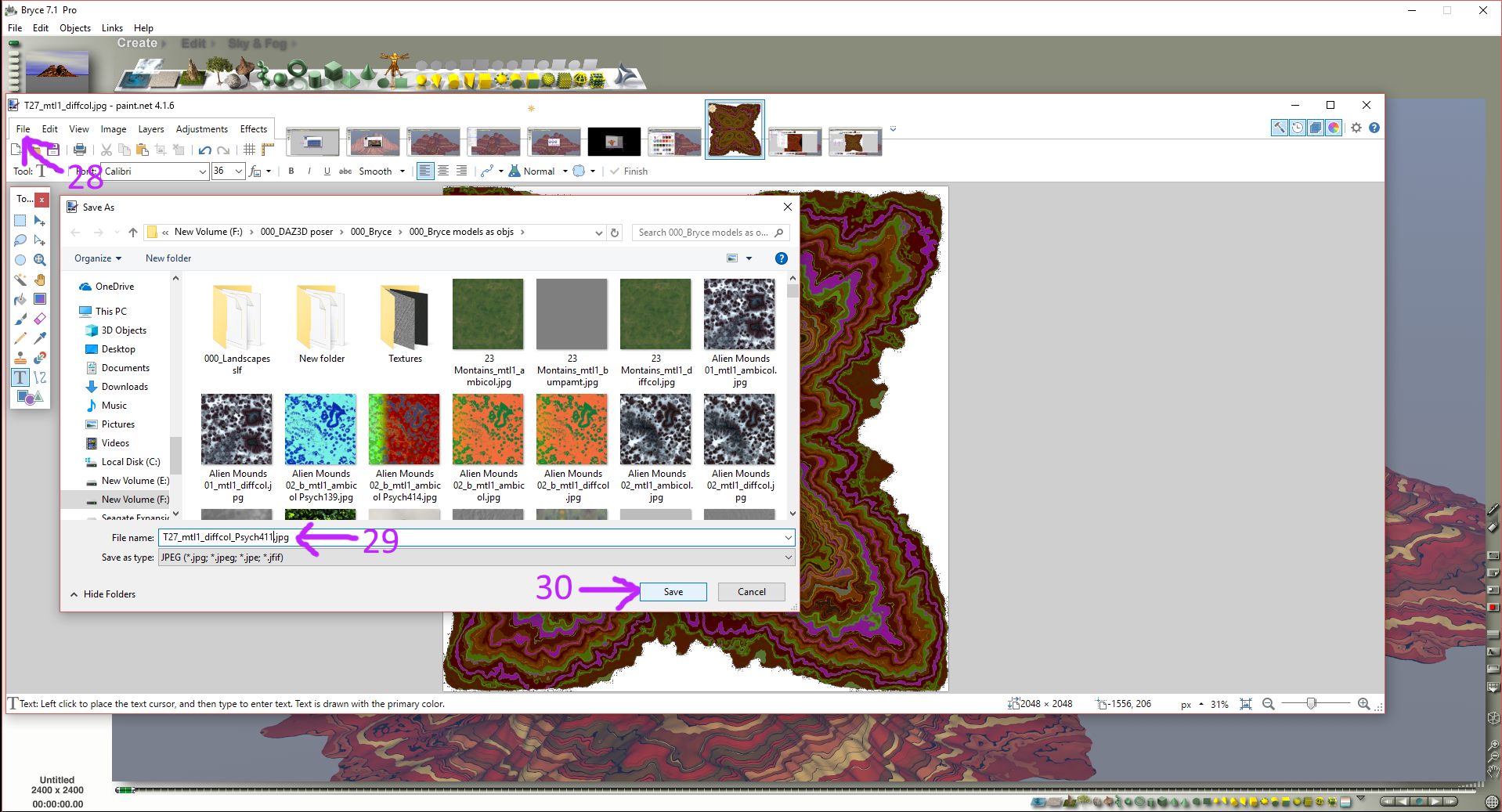Click the paint.net Help question mark icon
The height and width of the screenshot is (812, 1502).
pos(1374,128)
